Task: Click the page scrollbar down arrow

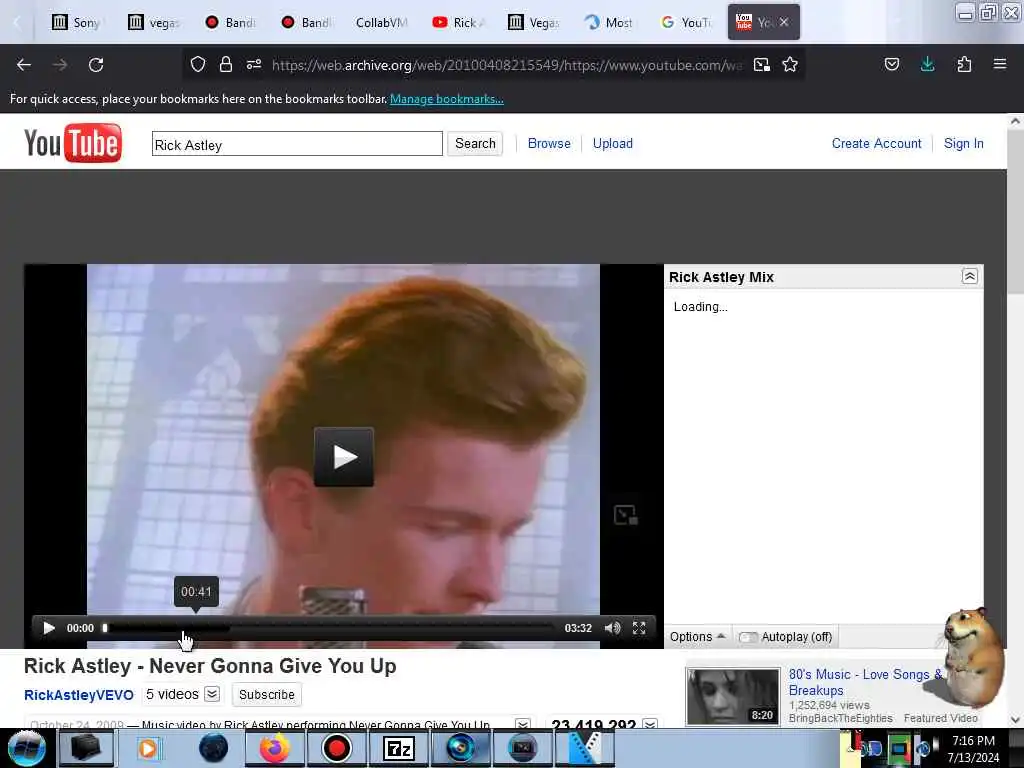Action: (x=1015, y=720)
